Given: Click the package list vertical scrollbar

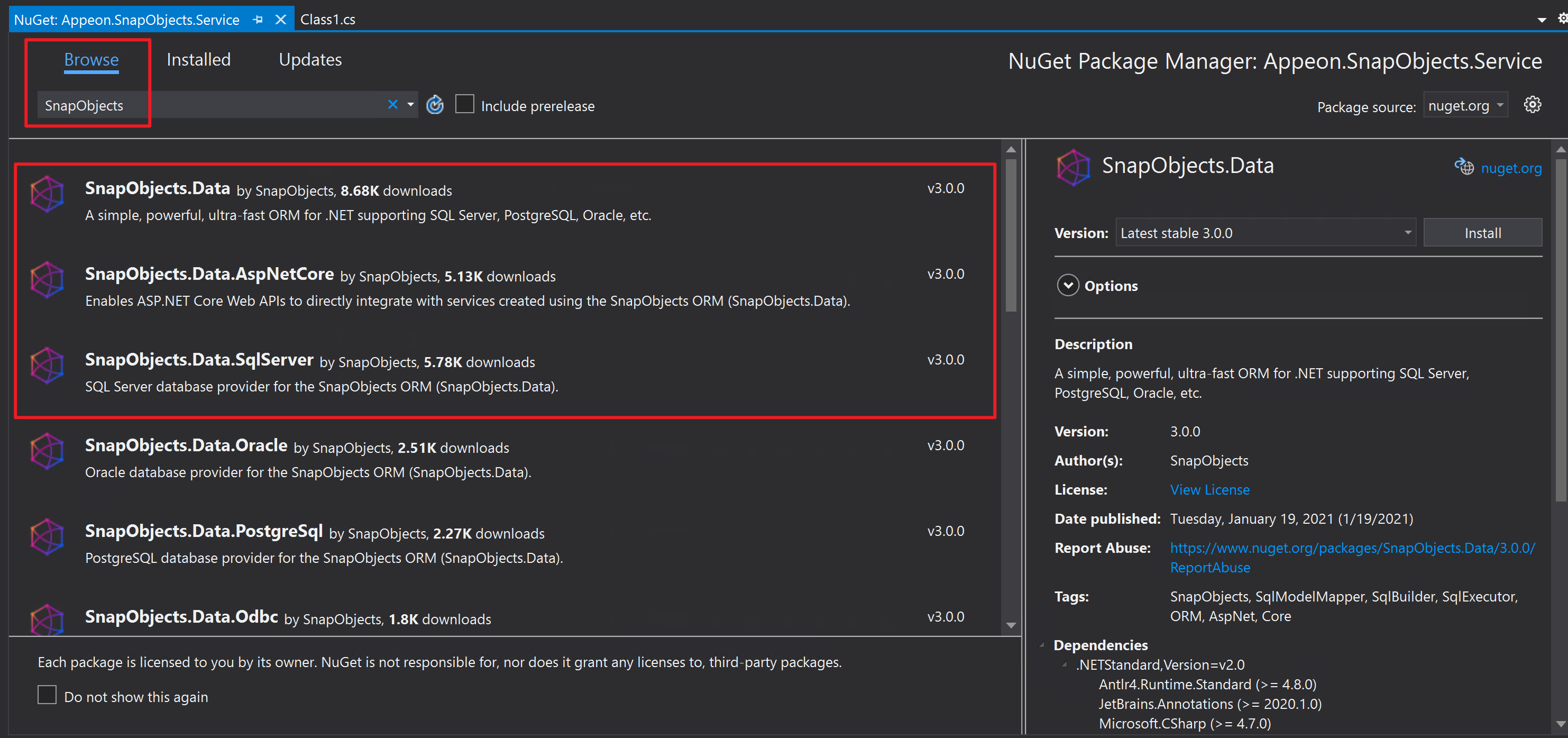Looking at the screenshot, I should click(x=1011, y=235).
